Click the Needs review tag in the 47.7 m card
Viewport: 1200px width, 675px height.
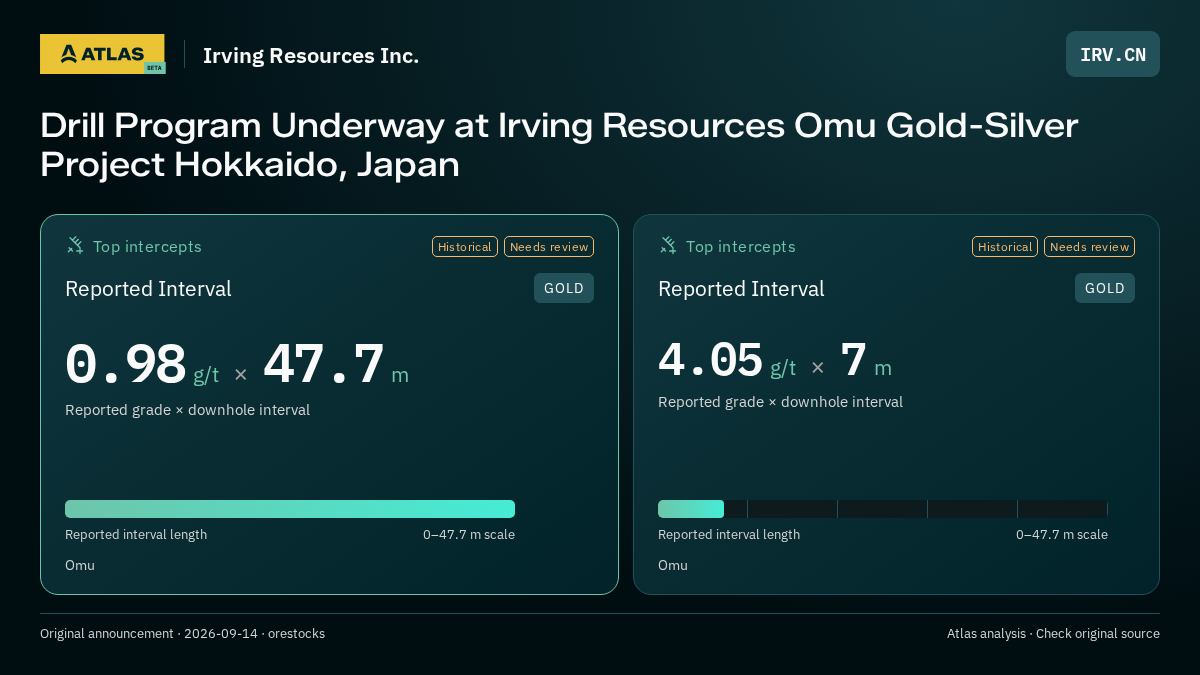point(549,247)
